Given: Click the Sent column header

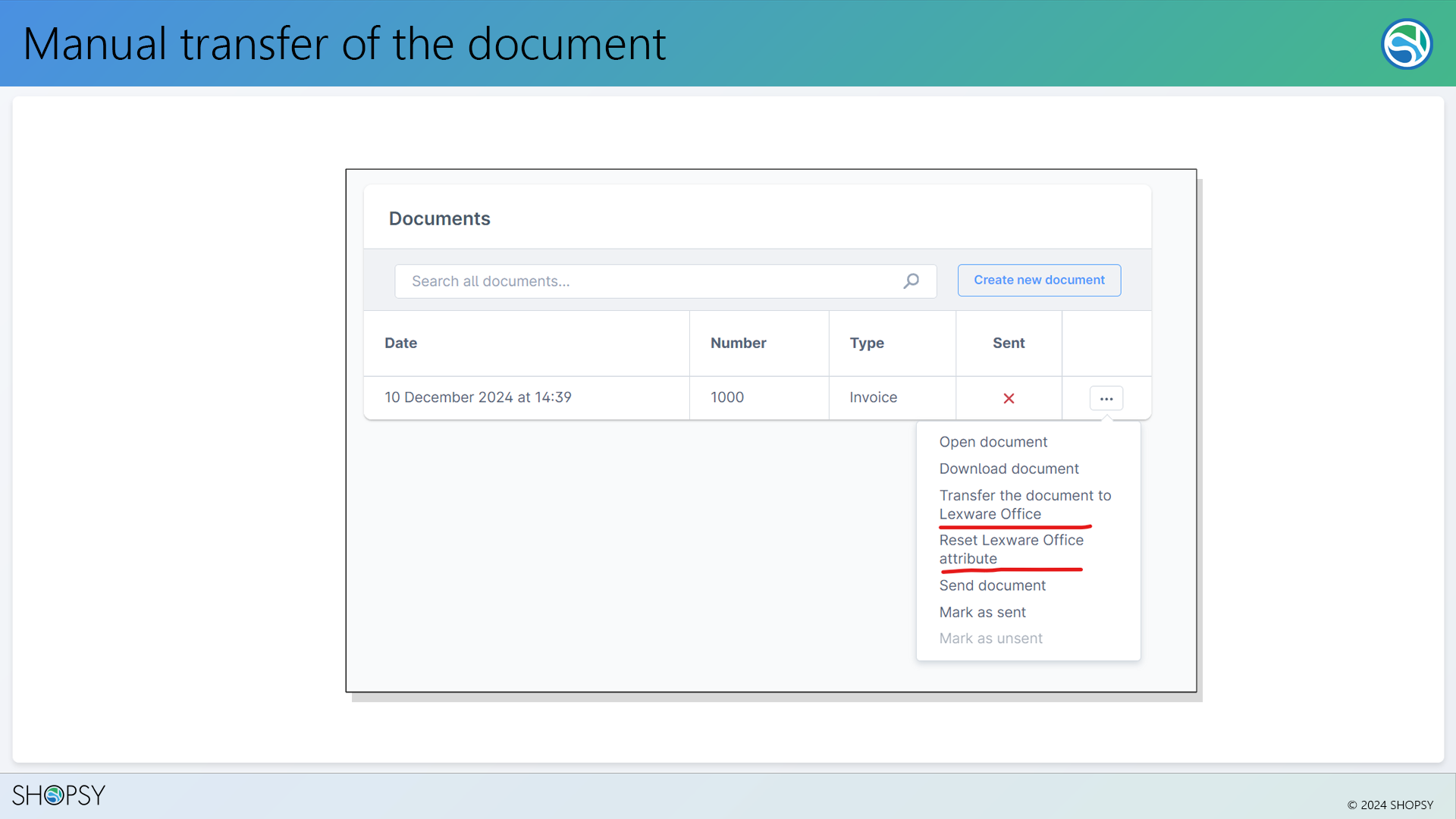Looking at the screenshot, I should pos(1009,343).
